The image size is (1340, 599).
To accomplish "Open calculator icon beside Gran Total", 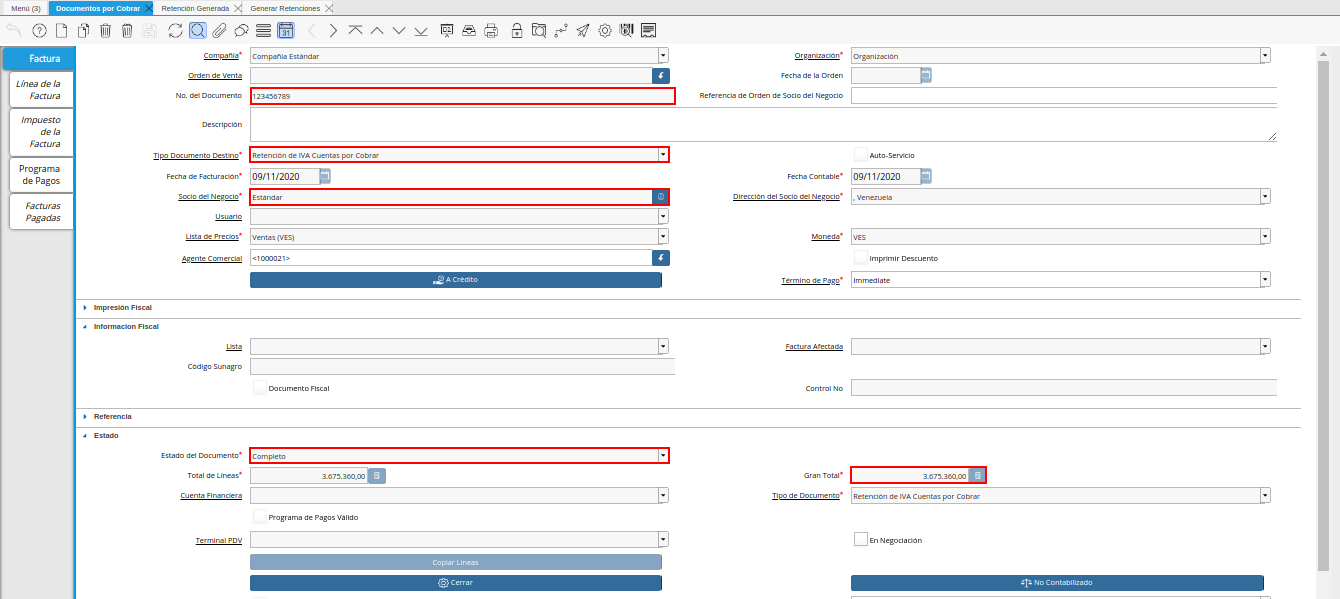I will pos(978,476).
